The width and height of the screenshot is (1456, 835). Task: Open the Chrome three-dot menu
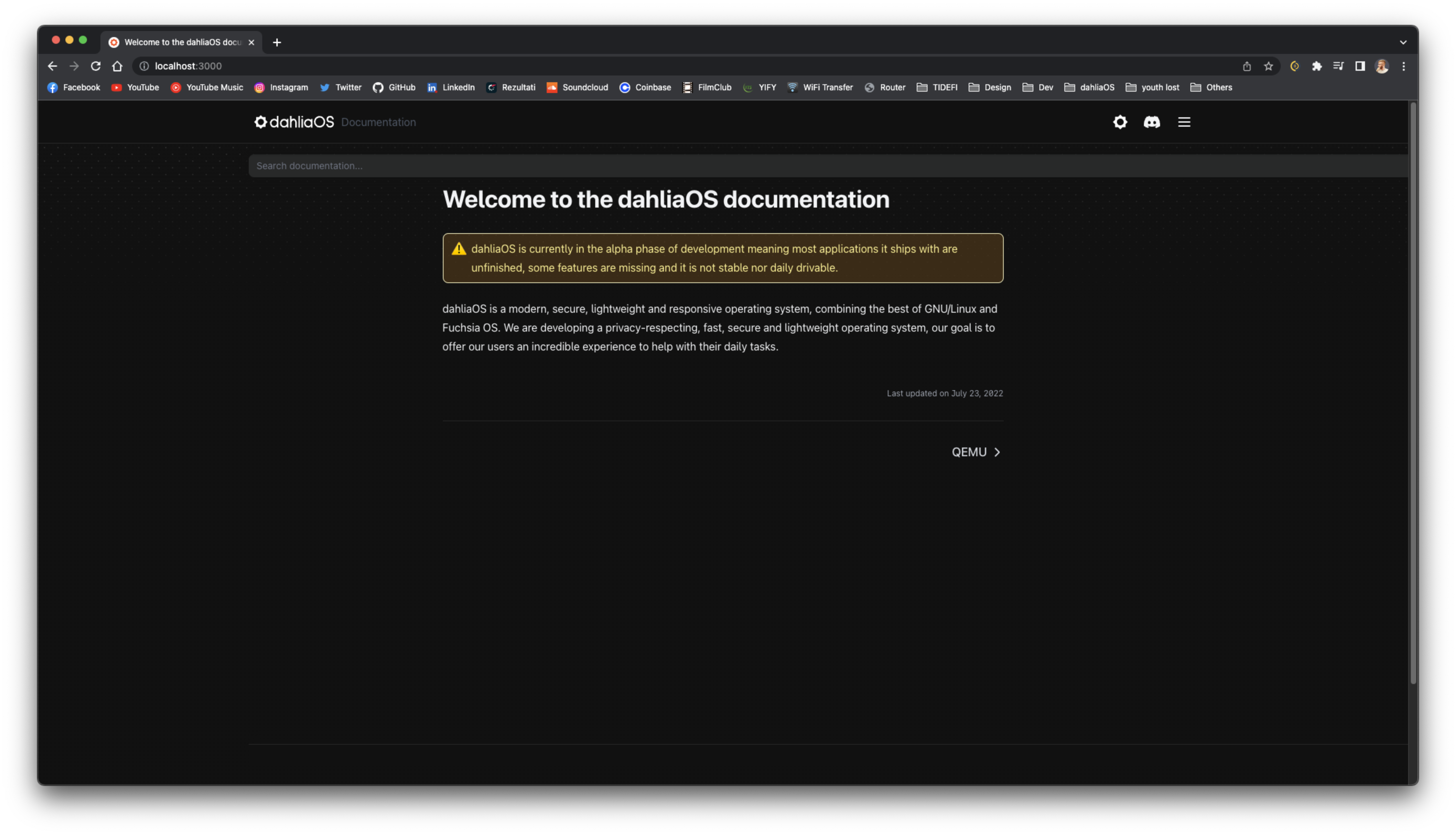click(1404, 66)
